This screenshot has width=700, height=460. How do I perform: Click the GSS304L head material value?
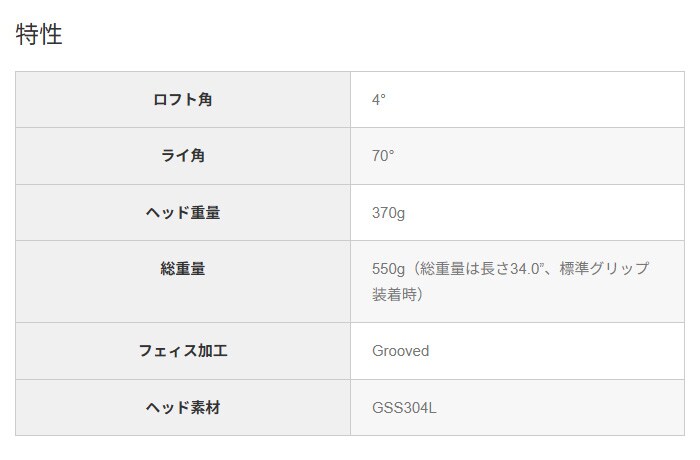(x=404, y=407)
